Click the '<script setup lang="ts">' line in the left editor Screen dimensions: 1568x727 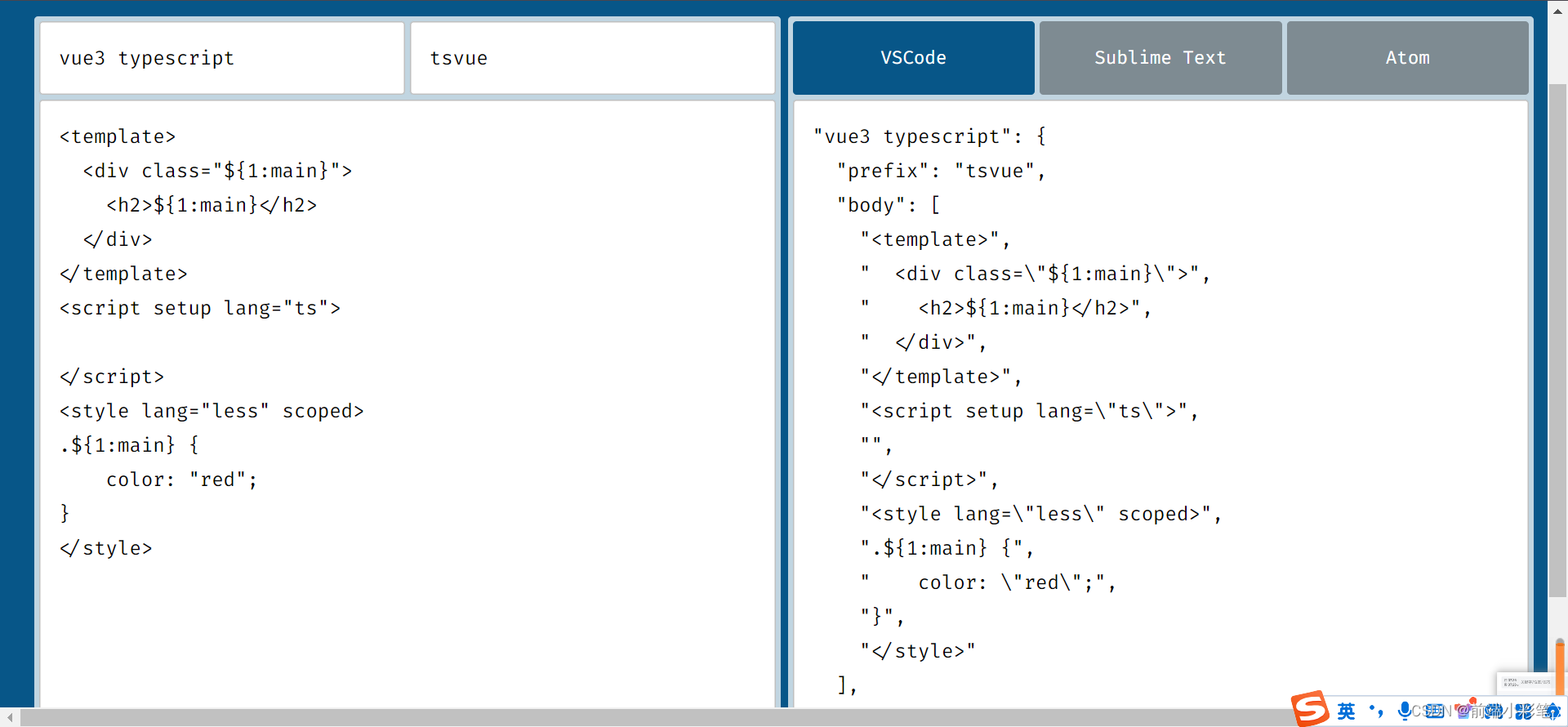(x=200, y=308)
